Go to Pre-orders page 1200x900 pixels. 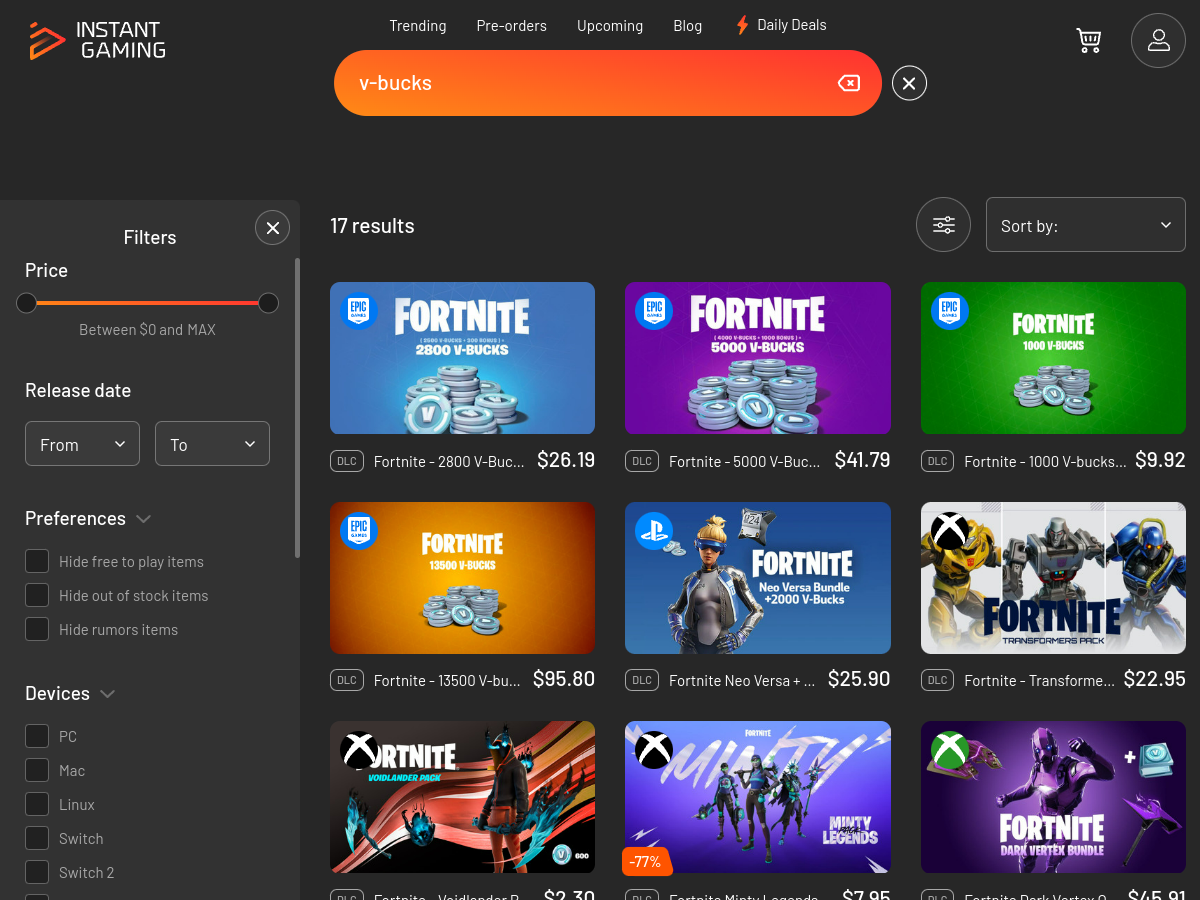512,26
